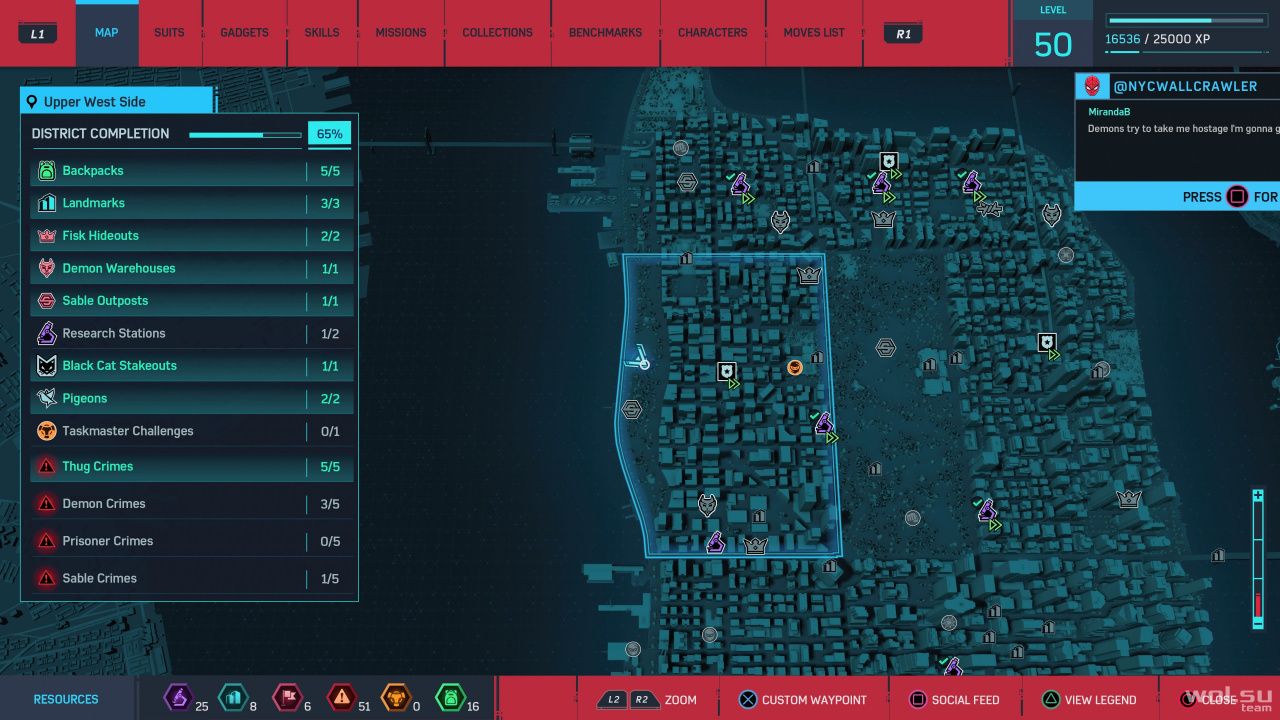Select the red crime token in Resources bar
The width and height of the screenshot is (1280, 720).
342,697
